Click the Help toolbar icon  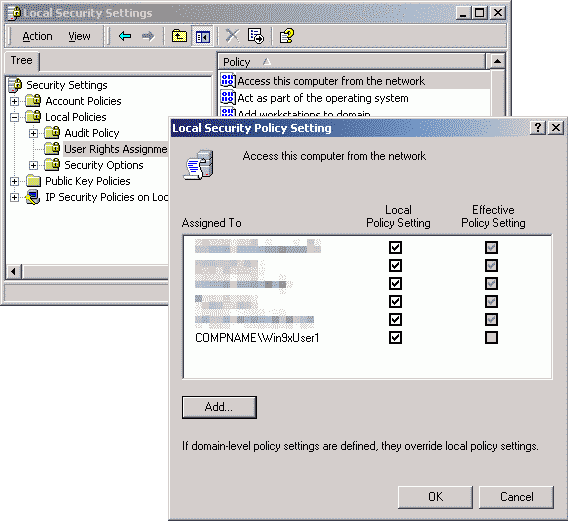click(x=287, y=36)
